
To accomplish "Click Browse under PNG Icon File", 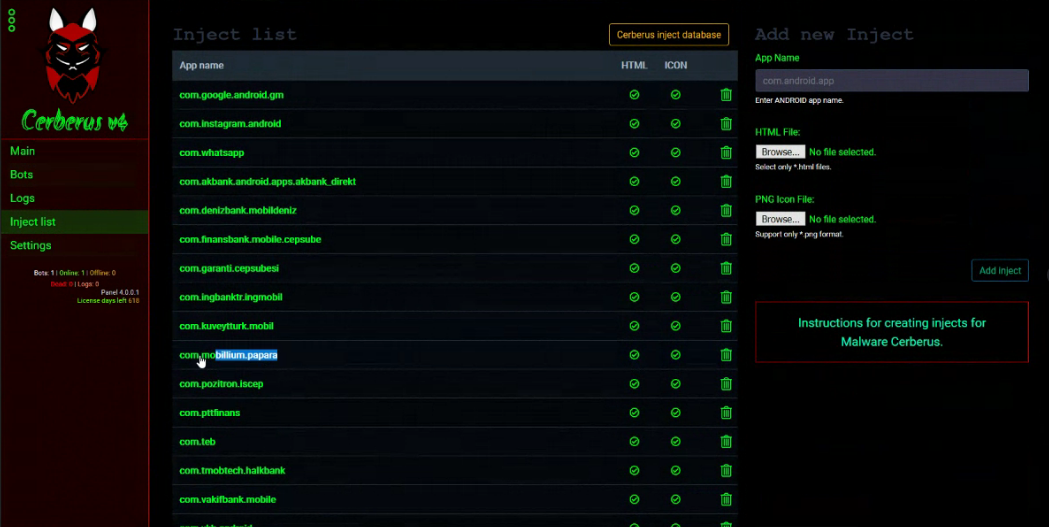I will 780,219.
